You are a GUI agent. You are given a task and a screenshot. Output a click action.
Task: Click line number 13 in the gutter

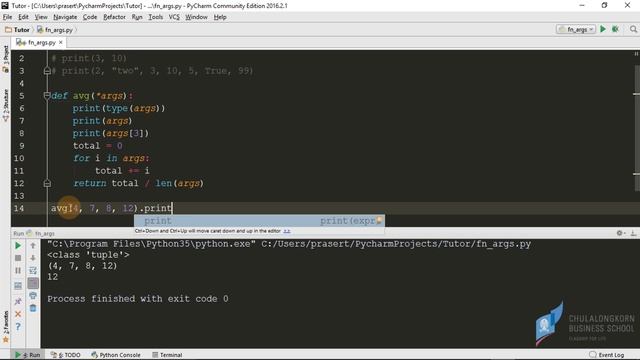point(19,196)
